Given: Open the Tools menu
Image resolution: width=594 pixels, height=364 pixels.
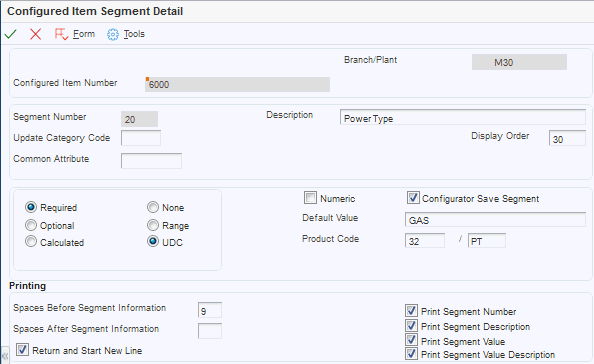Looking at the screenshot, I should pyautogui.click(x=134, y=34).
